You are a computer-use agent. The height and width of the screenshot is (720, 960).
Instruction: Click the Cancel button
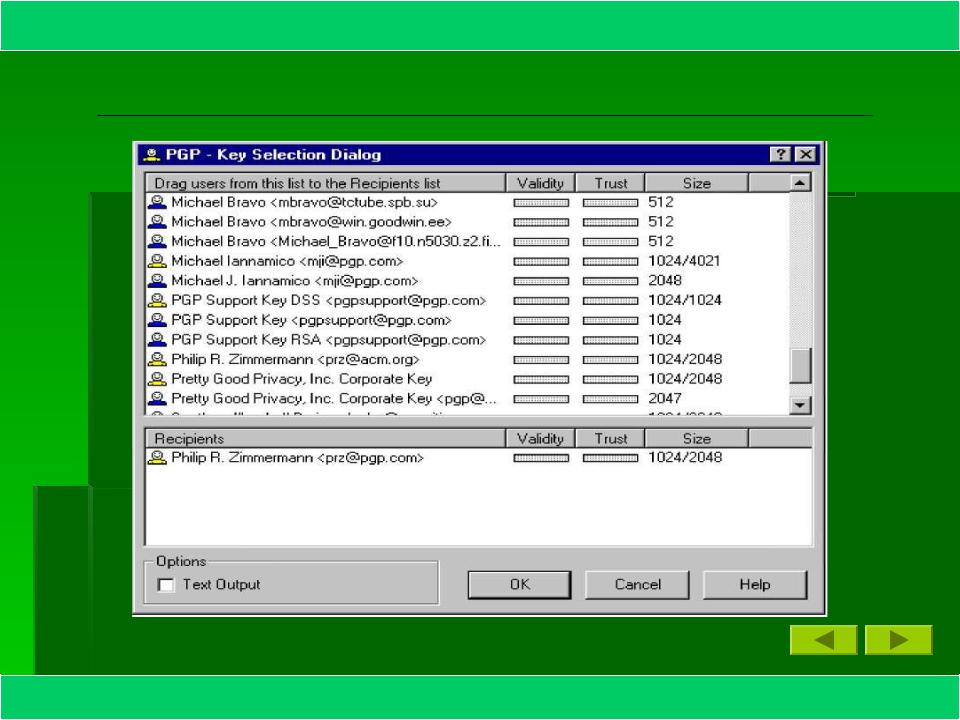click(x=637, y=585)
